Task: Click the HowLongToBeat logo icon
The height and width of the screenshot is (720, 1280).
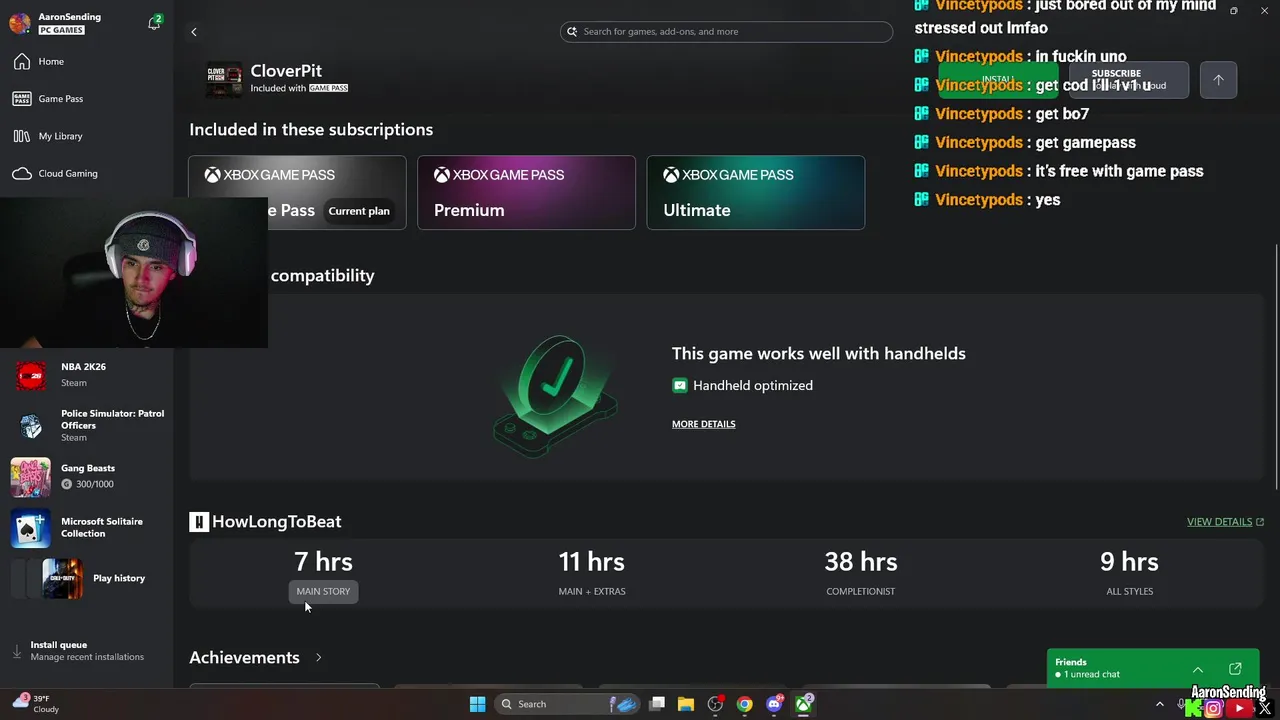Action: tap(199, 522)
